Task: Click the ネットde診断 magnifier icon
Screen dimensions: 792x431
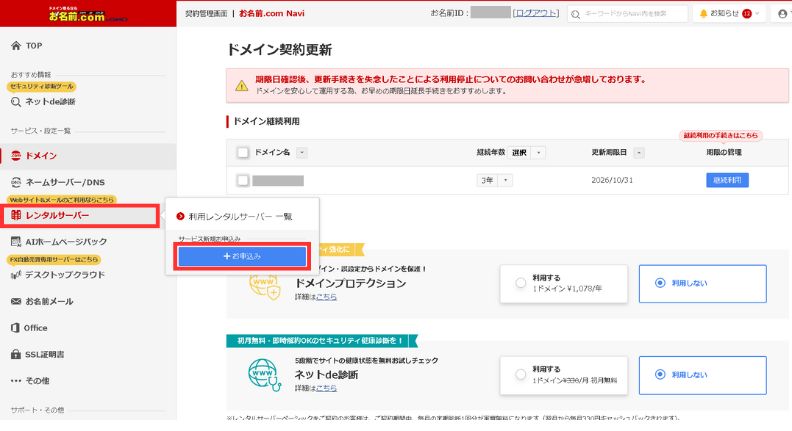Action: point(17,101)
